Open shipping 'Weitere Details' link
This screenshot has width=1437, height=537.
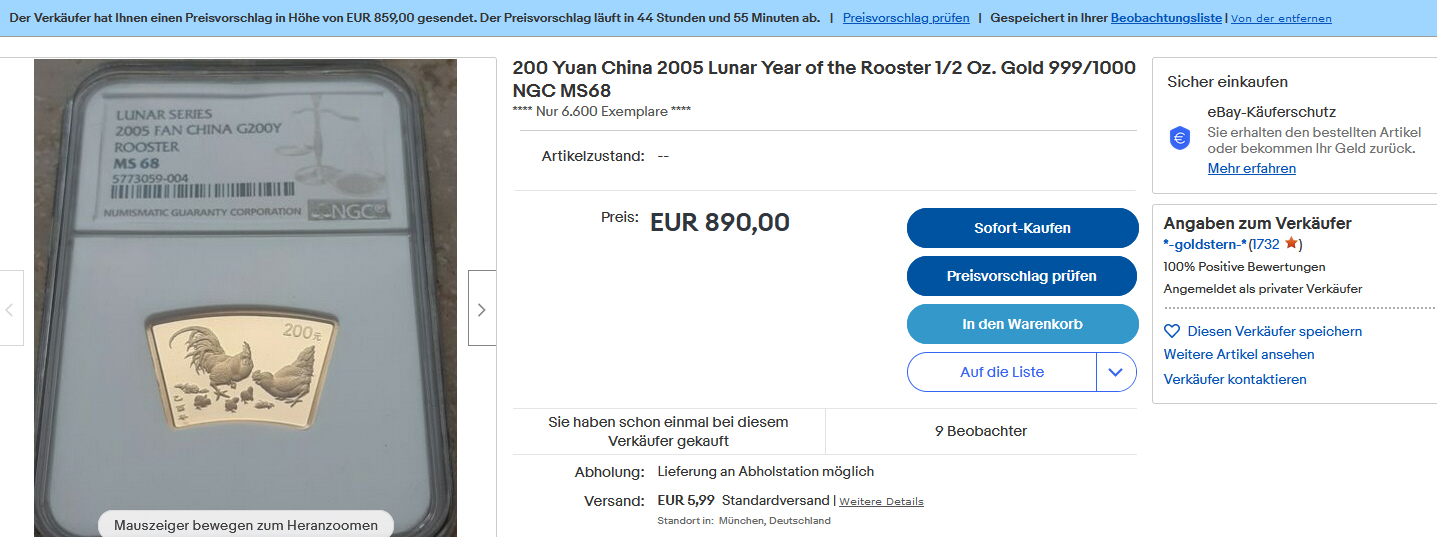881,501
